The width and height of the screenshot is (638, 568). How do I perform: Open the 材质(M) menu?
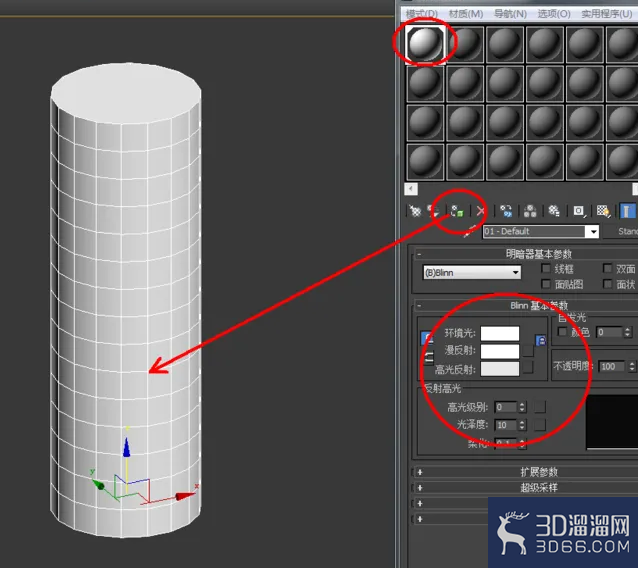click(466, 14)
